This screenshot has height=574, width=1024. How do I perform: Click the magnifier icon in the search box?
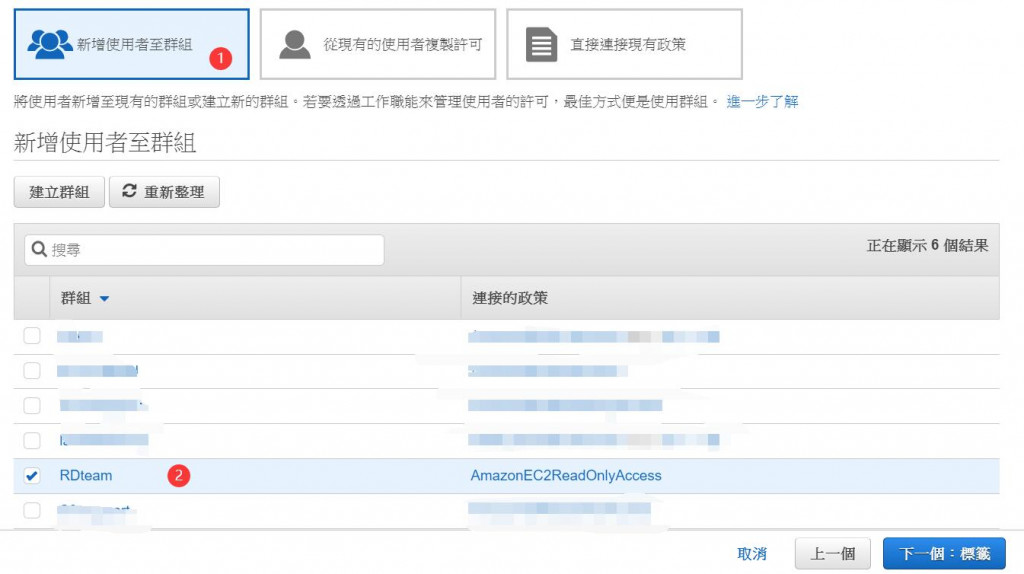click(39, 249)
